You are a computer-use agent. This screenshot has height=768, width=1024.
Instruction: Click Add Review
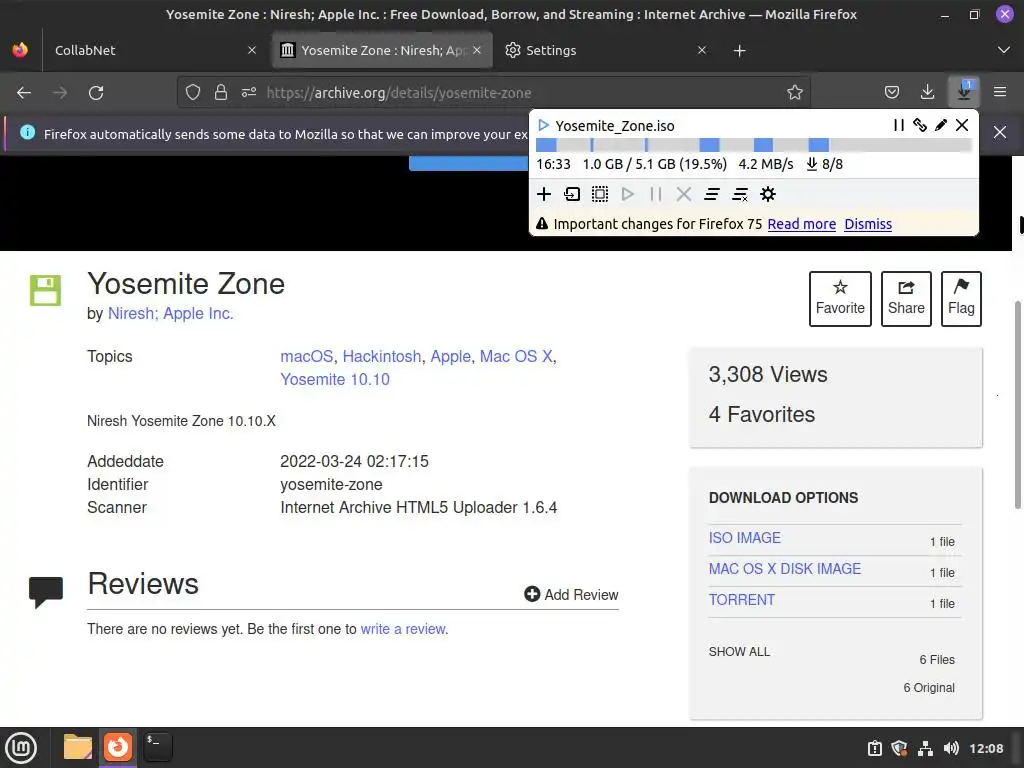pyautogui.click(x=571, y=594)
